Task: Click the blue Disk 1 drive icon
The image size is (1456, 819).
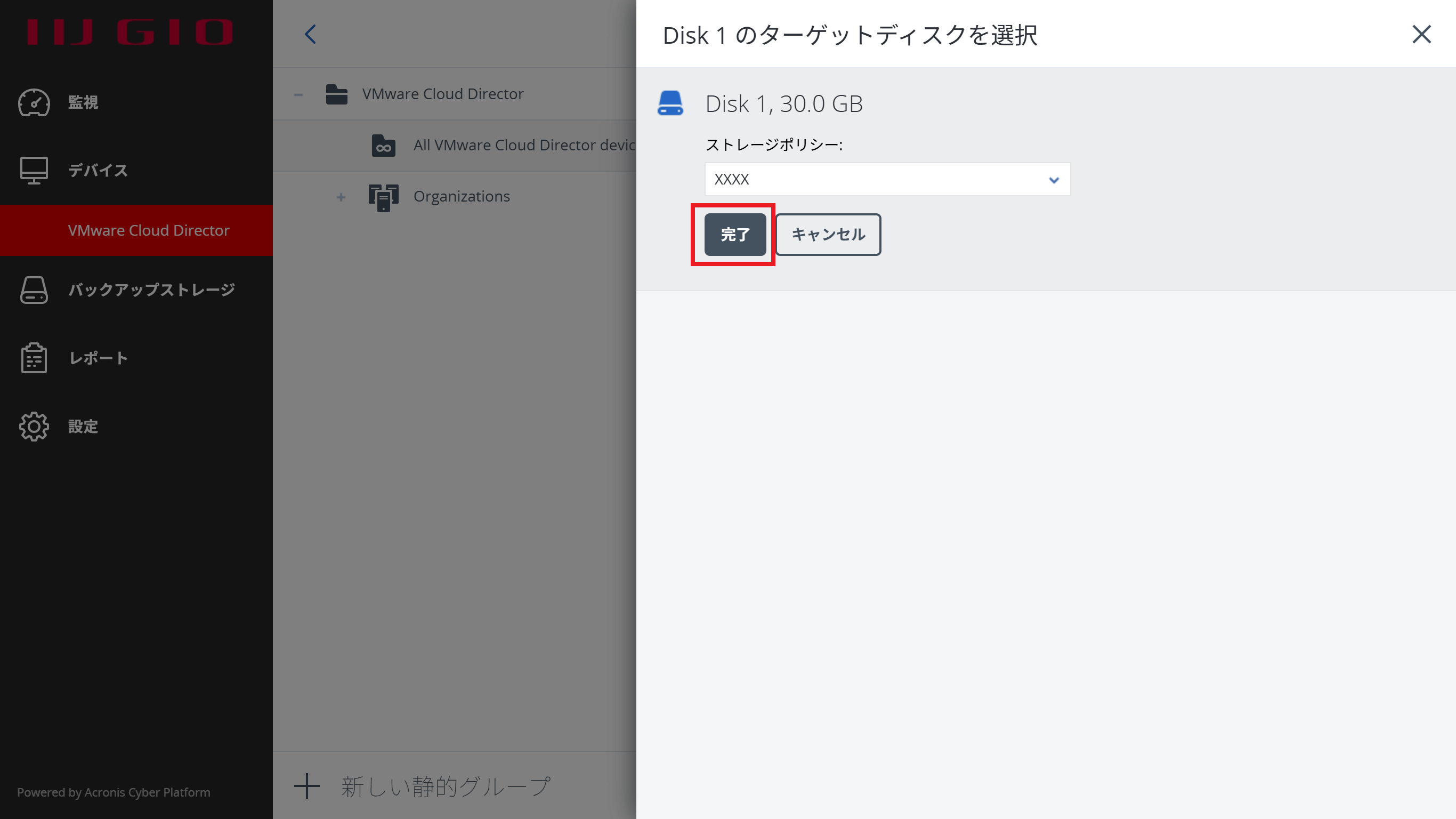Action: click(670, 103)
